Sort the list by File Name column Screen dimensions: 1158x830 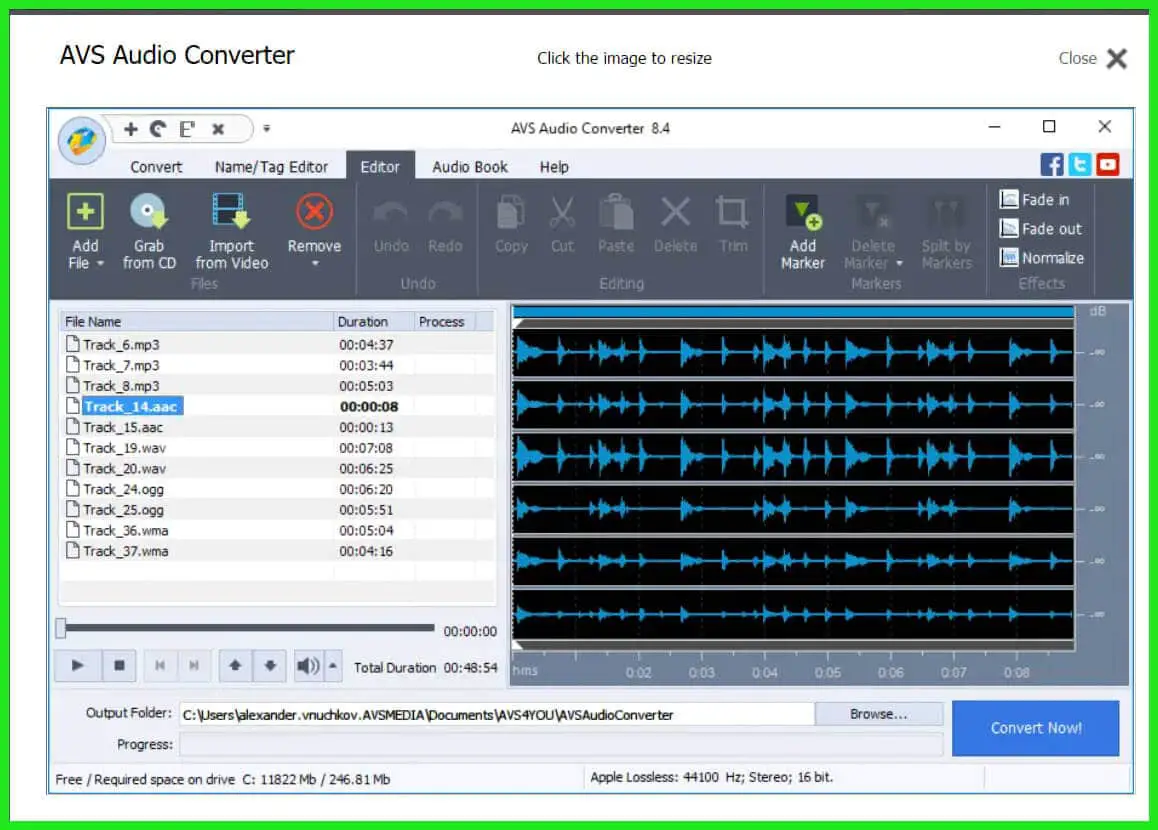click(x=196, y=321)
